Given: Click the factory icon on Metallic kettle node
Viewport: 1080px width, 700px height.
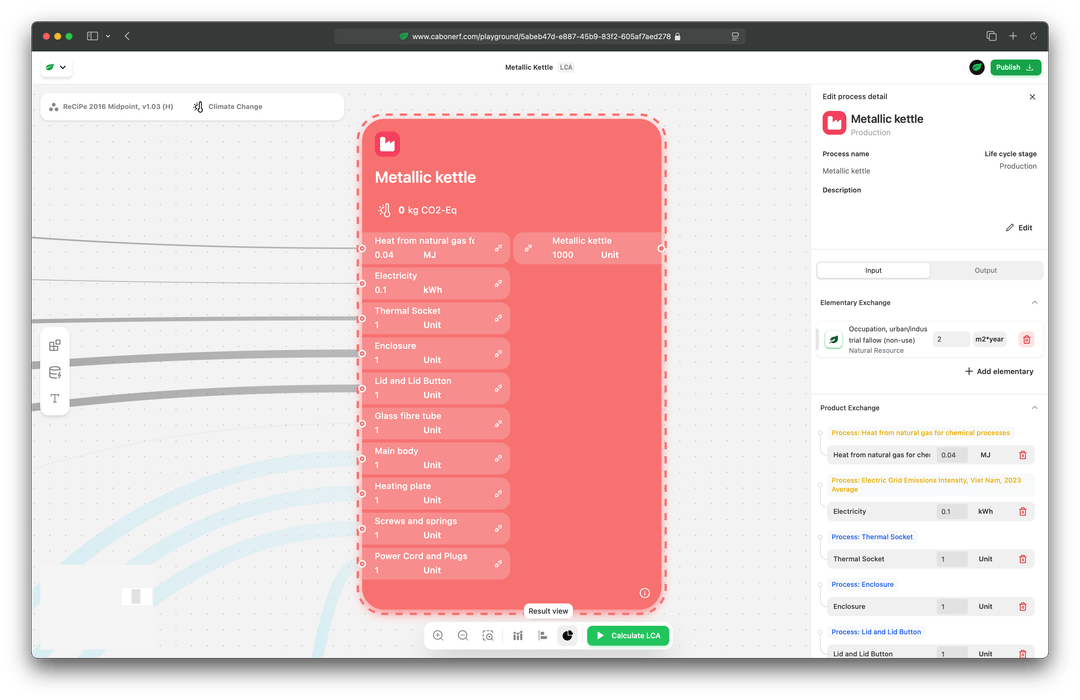Looking at the screenshot, I should coord(387,144).
